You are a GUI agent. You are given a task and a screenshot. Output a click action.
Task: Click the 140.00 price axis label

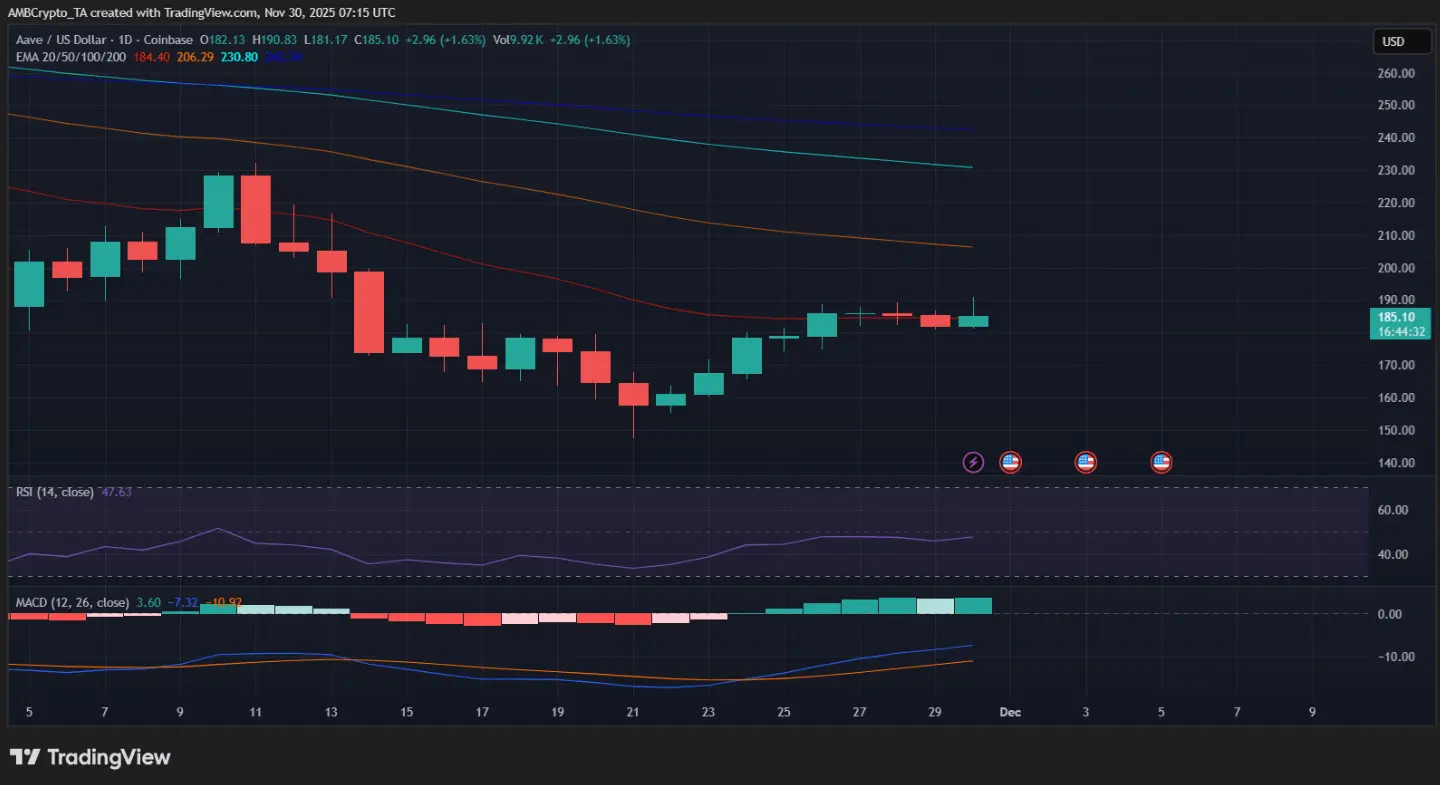click(x=1394, y=464)
